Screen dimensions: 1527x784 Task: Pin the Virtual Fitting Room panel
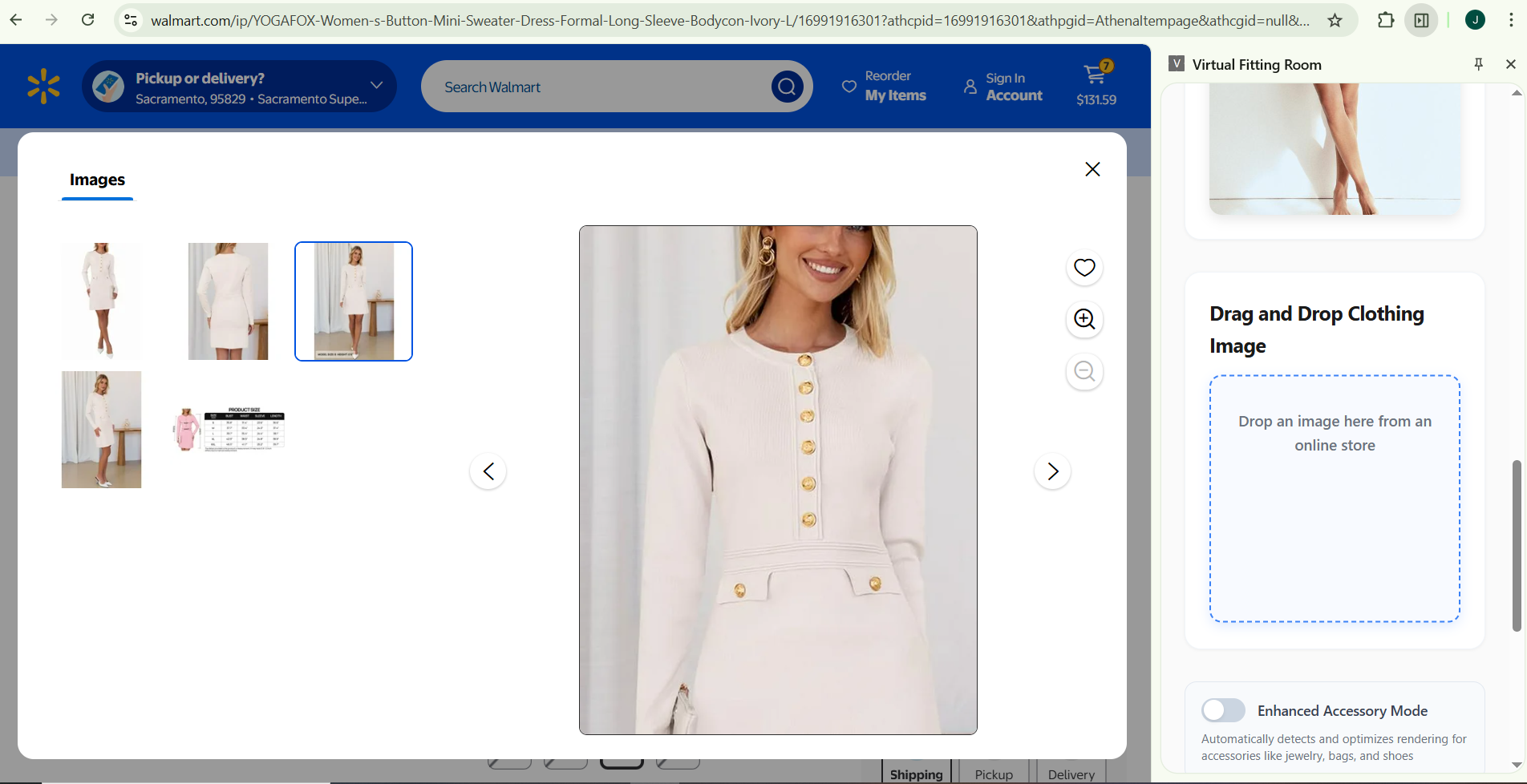1479,64
